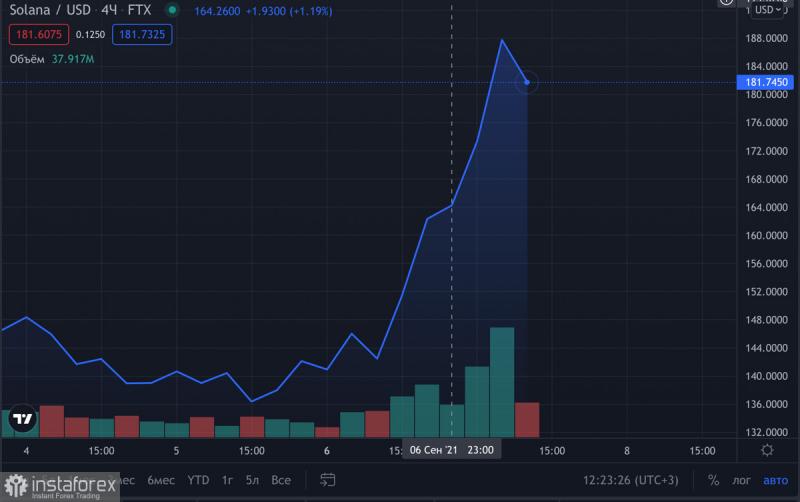Image resolution: width=800 pixels, height=502 pixels.
Task: Click the green market status dot
Action: click(173, 10)
